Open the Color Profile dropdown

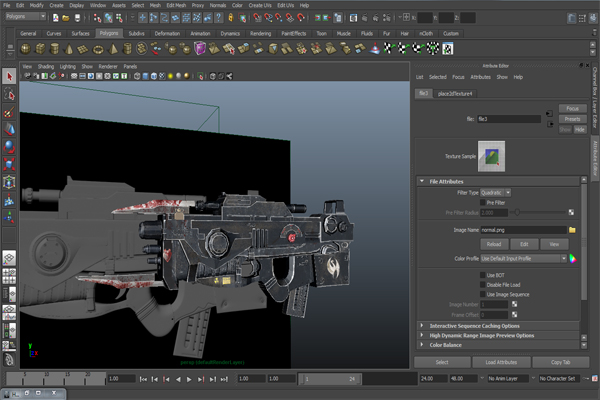point(523,259)
